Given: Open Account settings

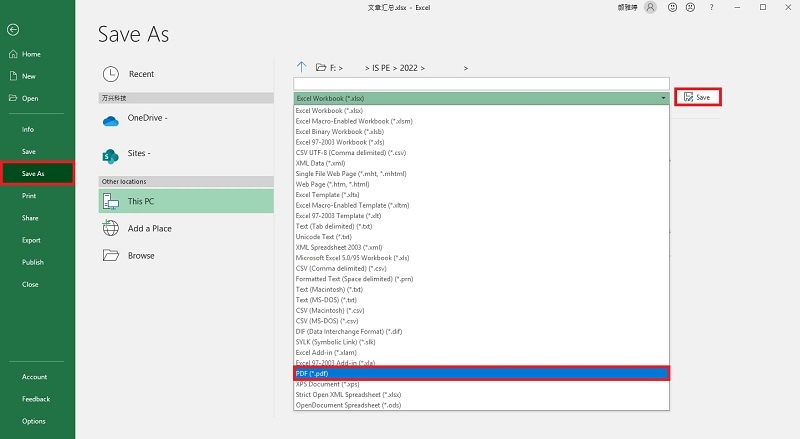Looking at the screenshot, I should 34,377.
